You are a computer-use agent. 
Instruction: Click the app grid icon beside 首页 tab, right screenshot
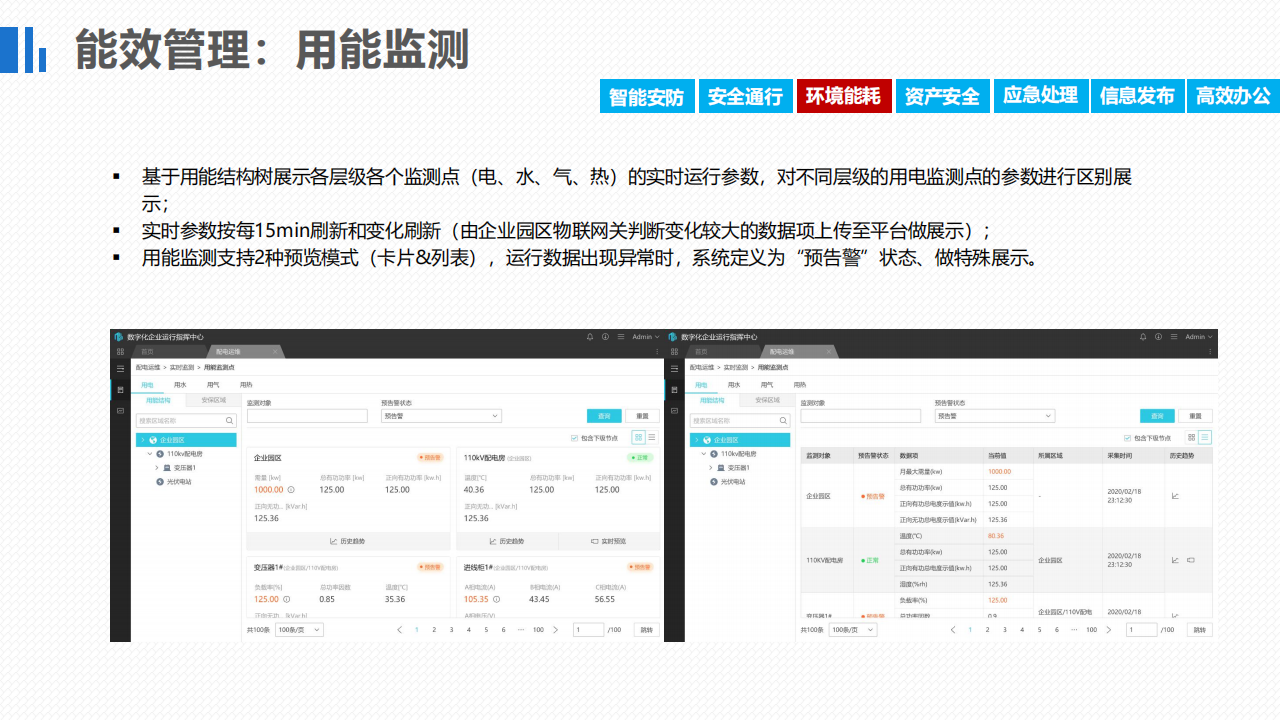click(674, 352)
